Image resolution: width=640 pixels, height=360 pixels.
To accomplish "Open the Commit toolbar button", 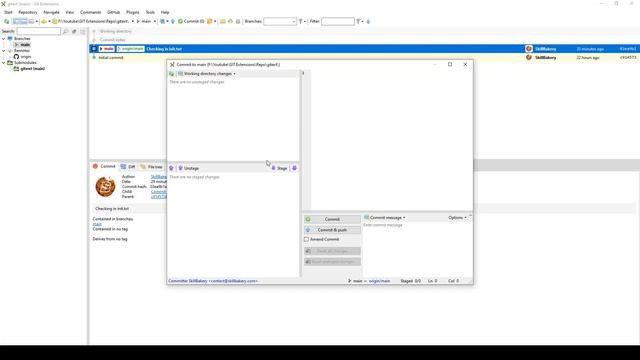I will (x=191, y=21).
